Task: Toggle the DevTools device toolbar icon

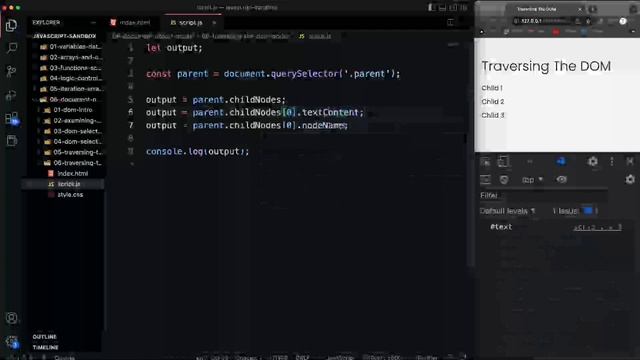Action: 503,162
